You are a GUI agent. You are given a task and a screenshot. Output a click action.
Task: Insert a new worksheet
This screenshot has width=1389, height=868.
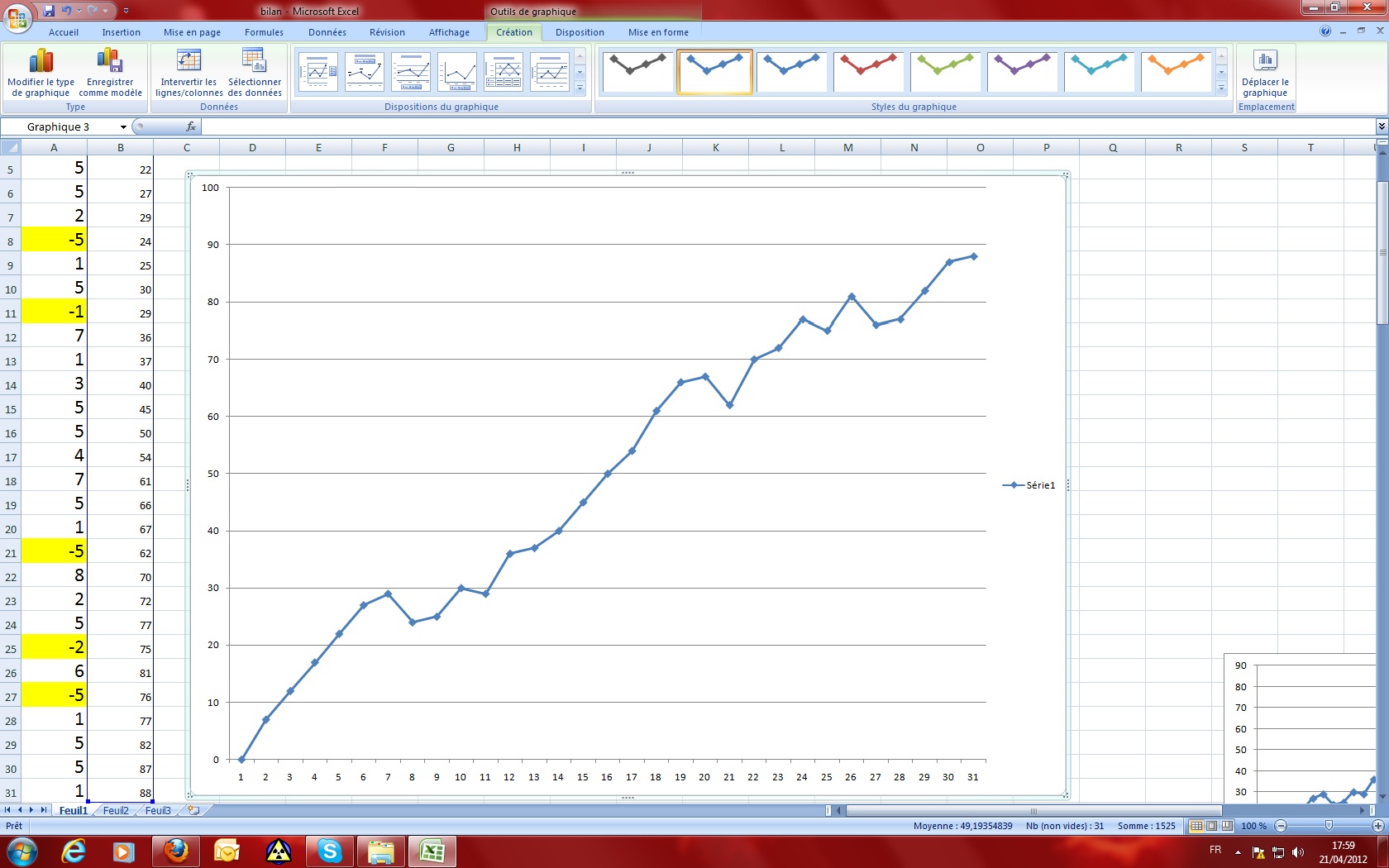click(192, 811)
